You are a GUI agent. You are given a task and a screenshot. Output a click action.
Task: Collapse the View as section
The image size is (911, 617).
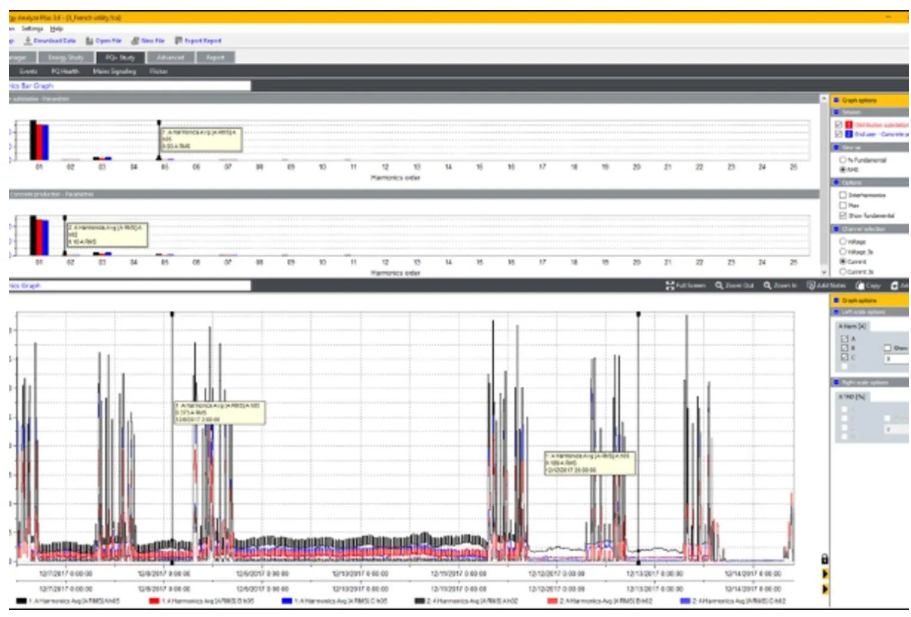click(837, 148)
